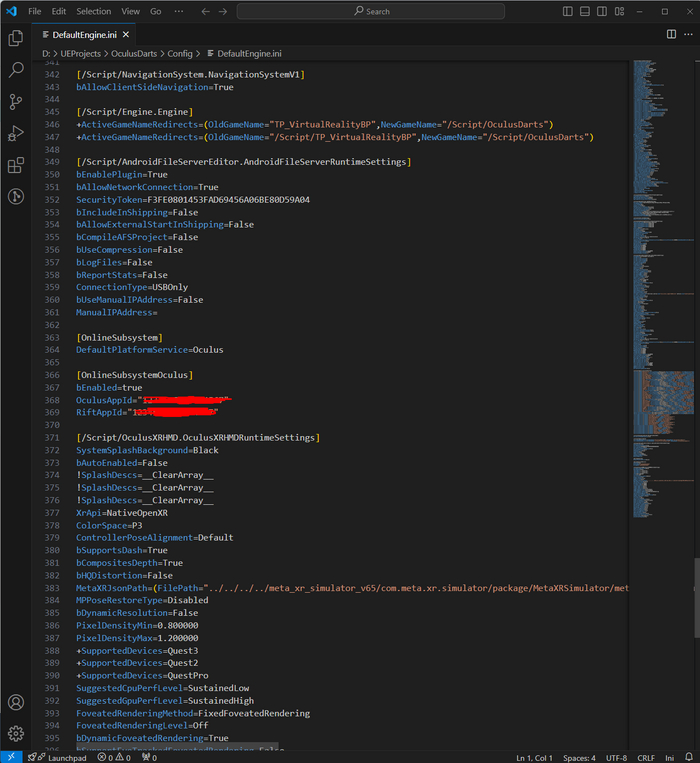700x763 pixels.
Task: Click the VS Code logo in title bar
Action: coord(11,11)
